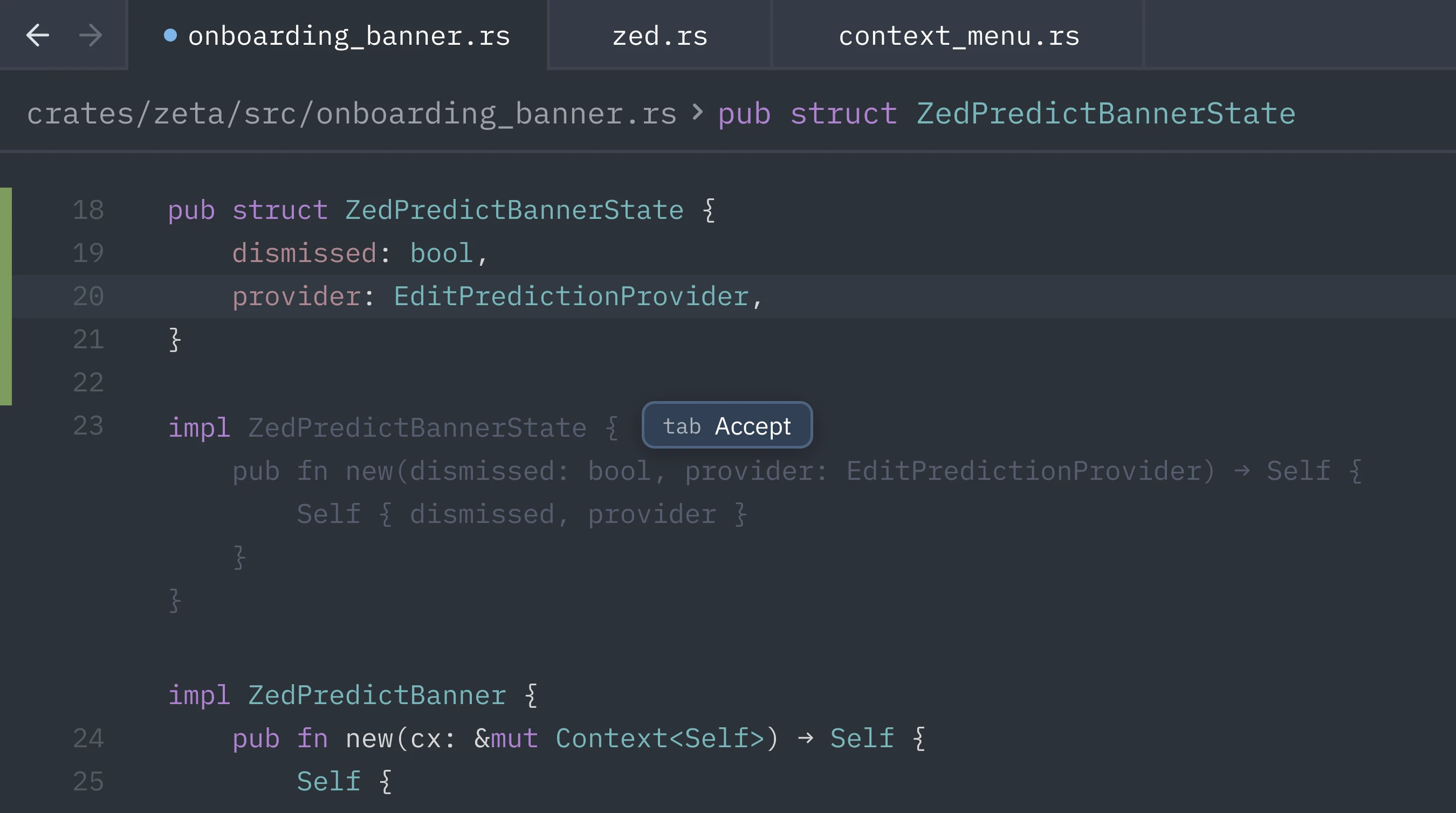Click the Accept suggestion button
This screenshot has height=813, width=1456.
tap(753, 425)
